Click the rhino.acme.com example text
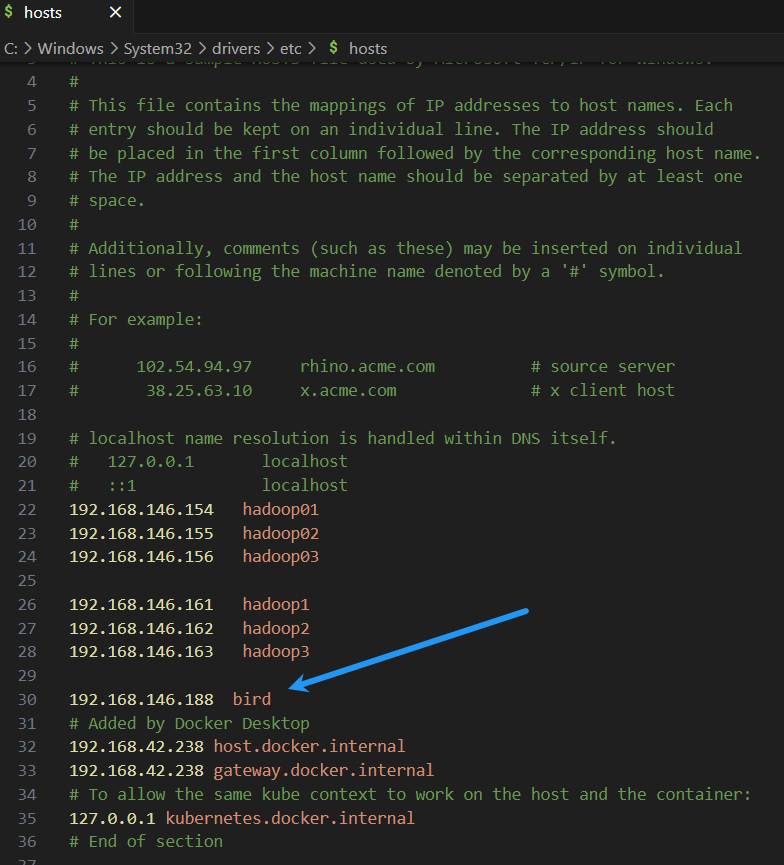This screenshot has height=865, width=784. (367, 367)
